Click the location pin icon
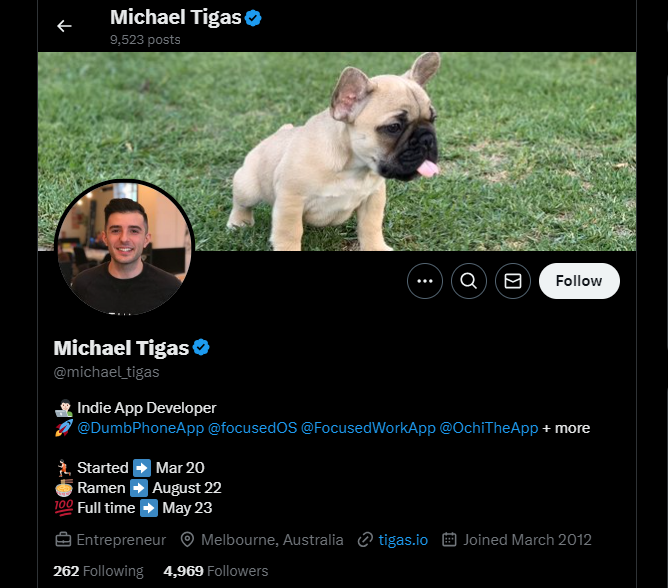The width and height of the screenshot is (668, 588). (187, 540)
